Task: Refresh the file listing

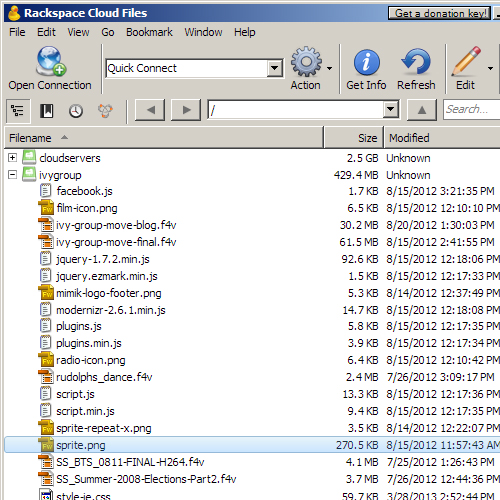Action: pos(416,62)
